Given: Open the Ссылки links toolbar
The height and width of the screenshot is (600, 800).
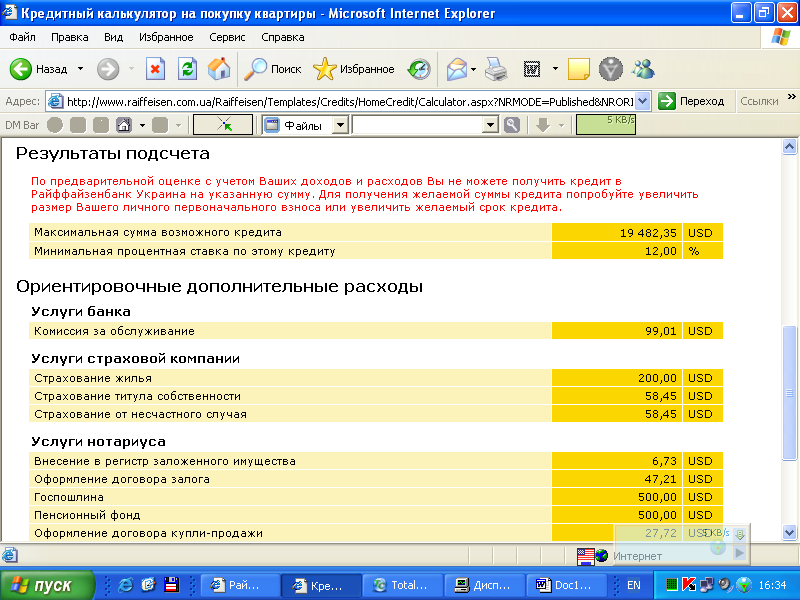Looking at the screenshot, I should 759,102.
